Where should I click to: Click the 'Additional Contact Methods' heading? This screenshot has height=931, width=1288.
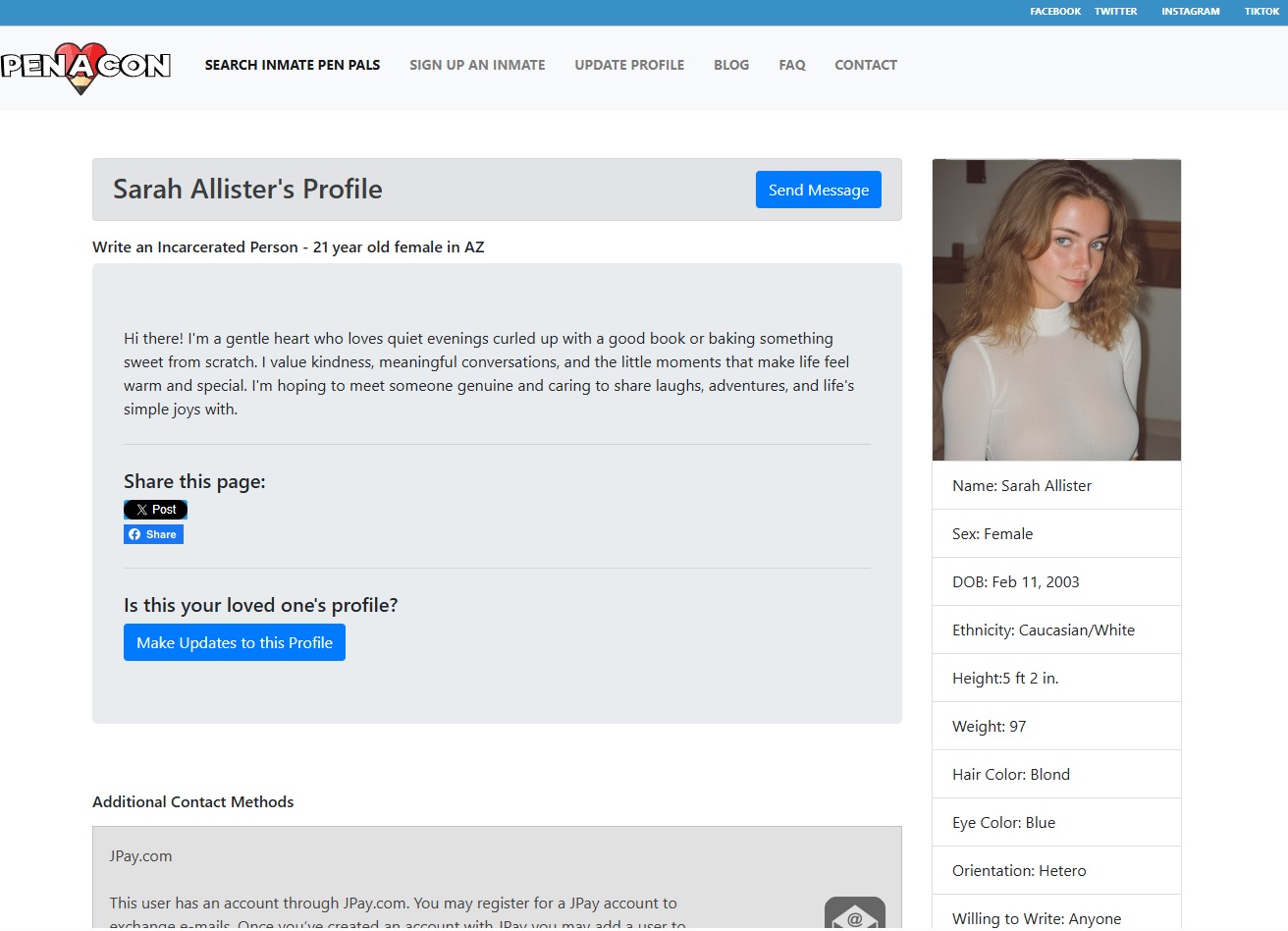coord(193,801)
